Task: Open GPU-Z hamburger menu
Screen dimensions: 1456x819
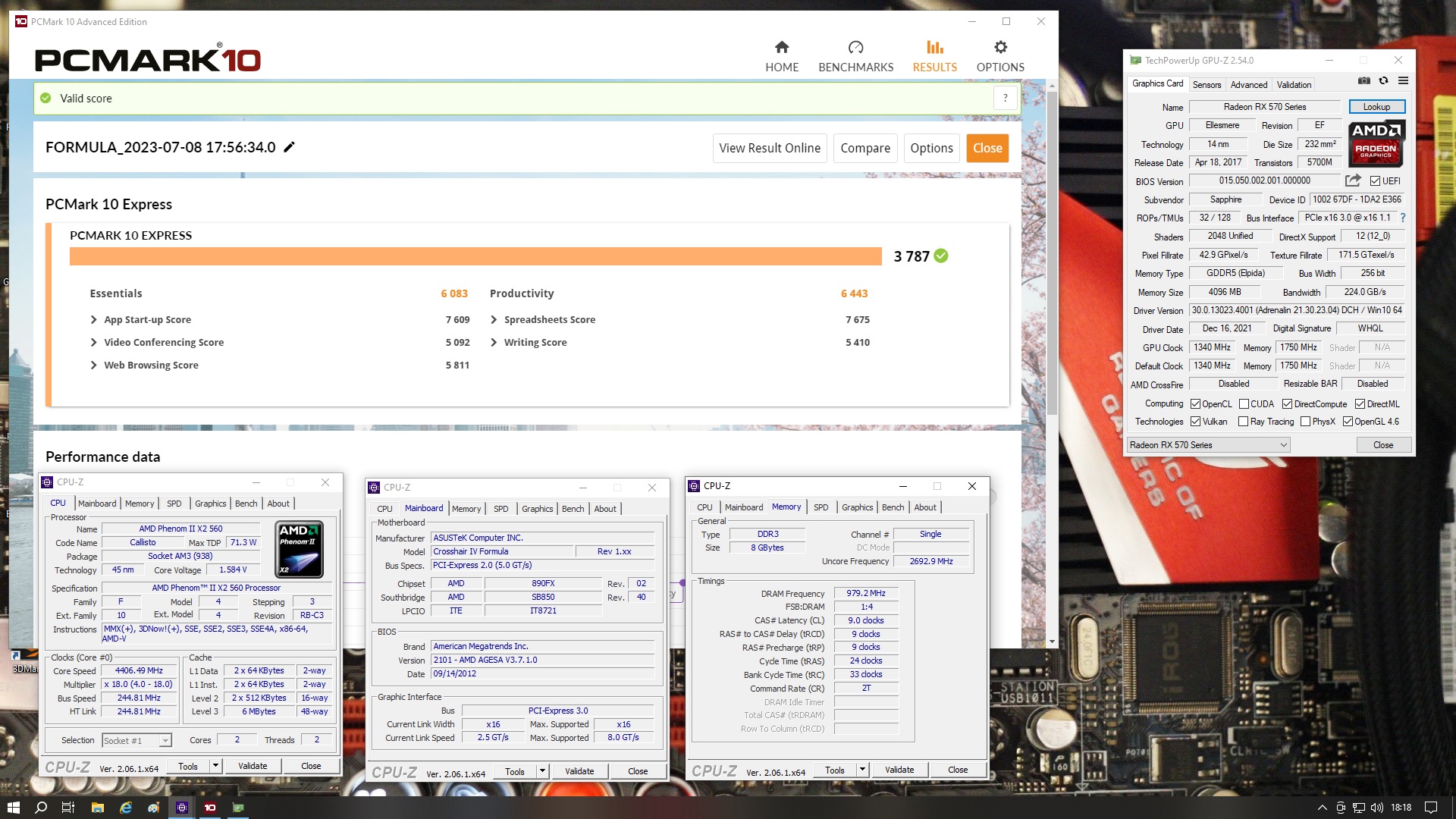Action: coord(1403,80)
